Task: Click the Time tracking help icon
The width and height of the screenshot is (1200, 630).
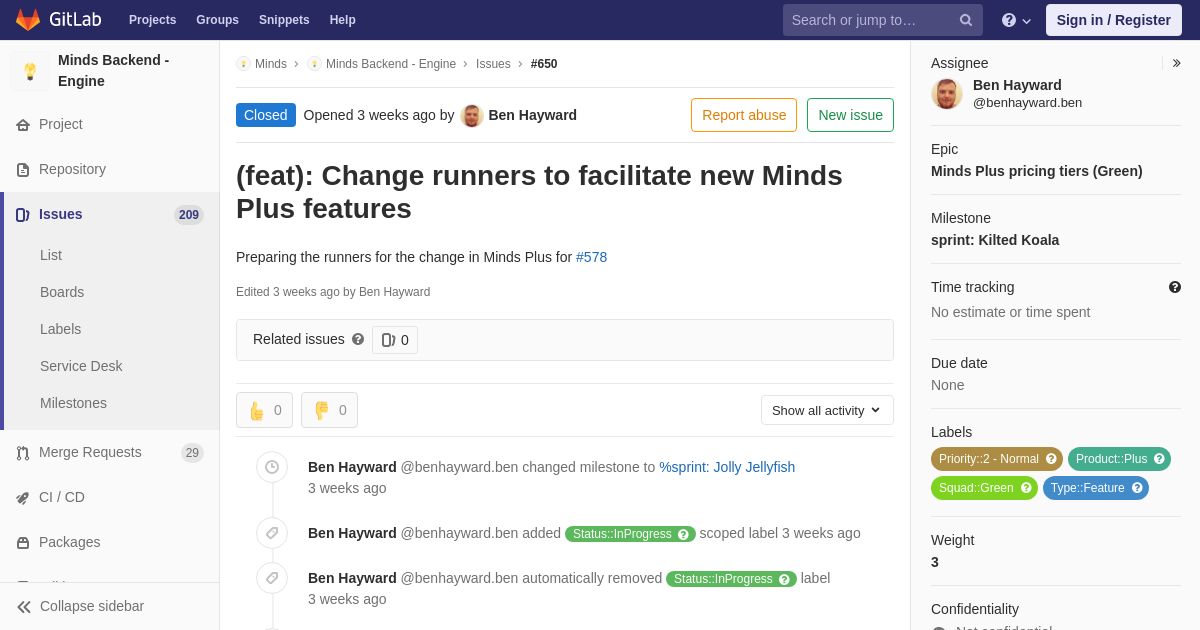Action: point(1175,287)
